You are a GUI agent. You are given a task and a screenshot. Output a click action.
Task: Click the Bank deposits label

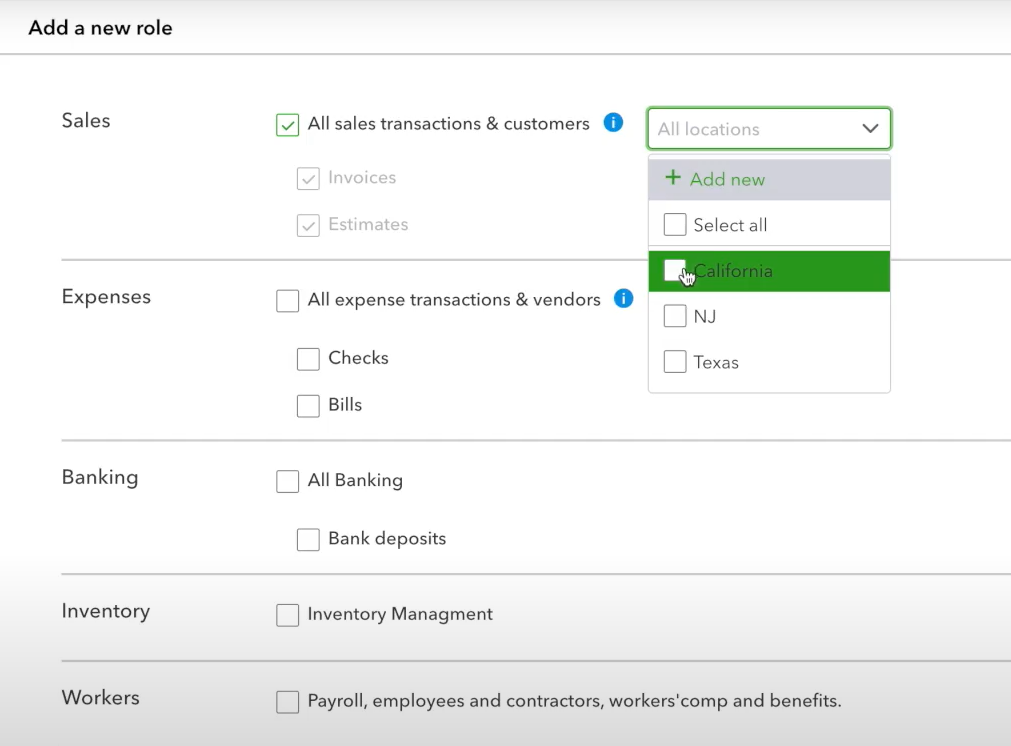tap(388, 538)
